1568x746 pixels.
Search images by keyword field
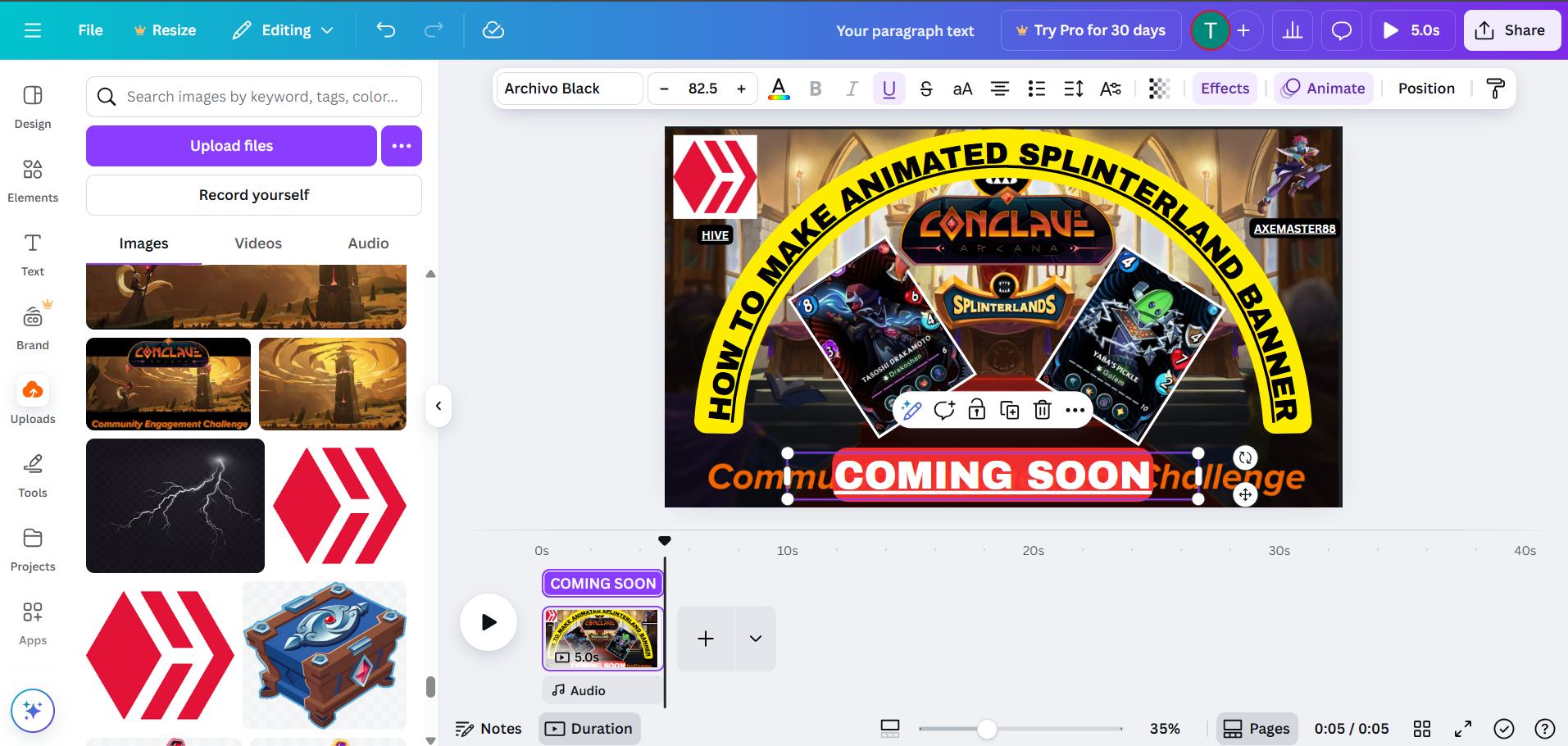[x=254, y=97]
